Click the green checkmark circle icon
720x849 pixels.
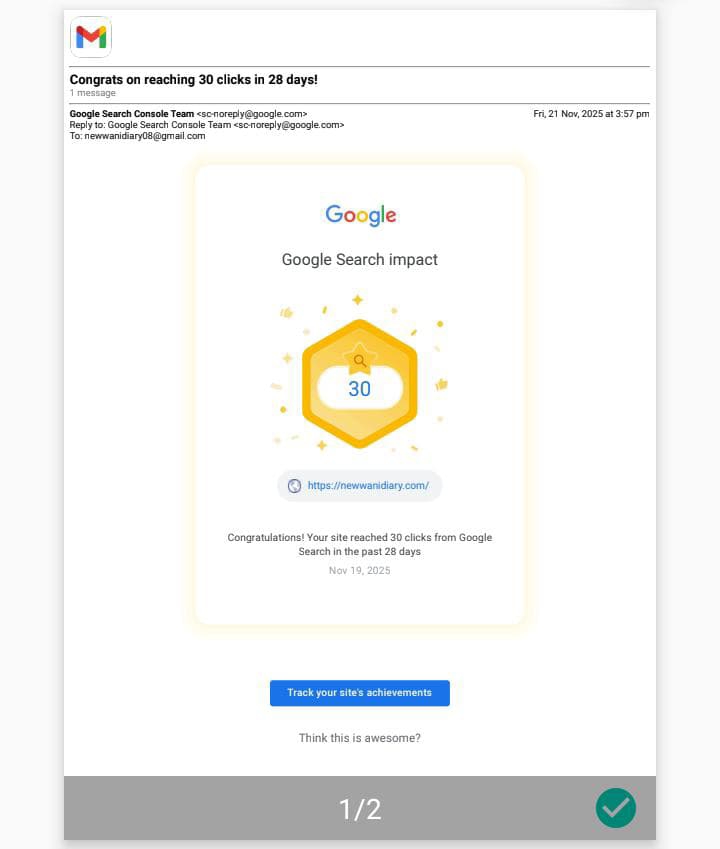[x=616, y=807]
